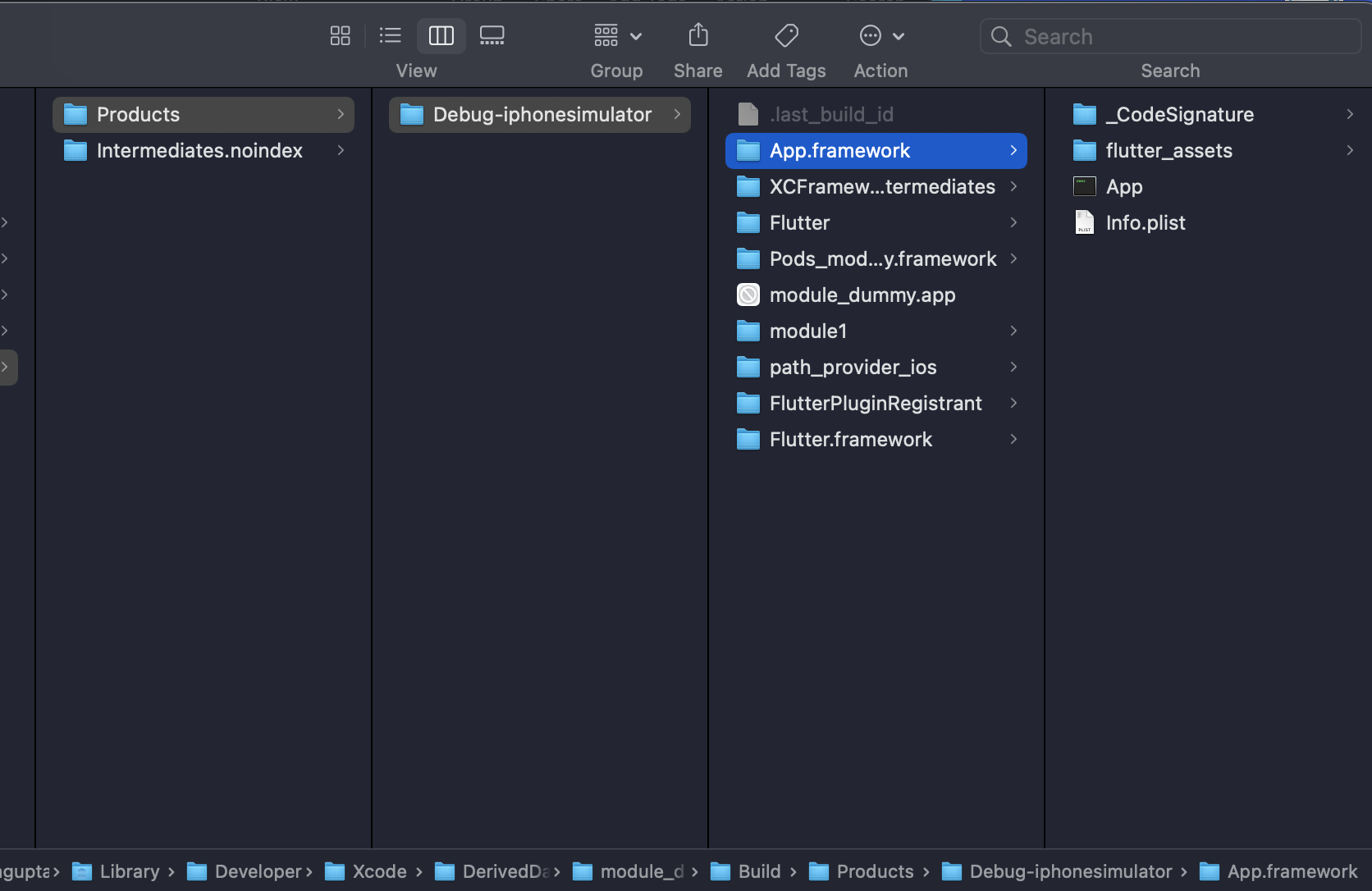Click the search magnifier icon

point(1000,36)
